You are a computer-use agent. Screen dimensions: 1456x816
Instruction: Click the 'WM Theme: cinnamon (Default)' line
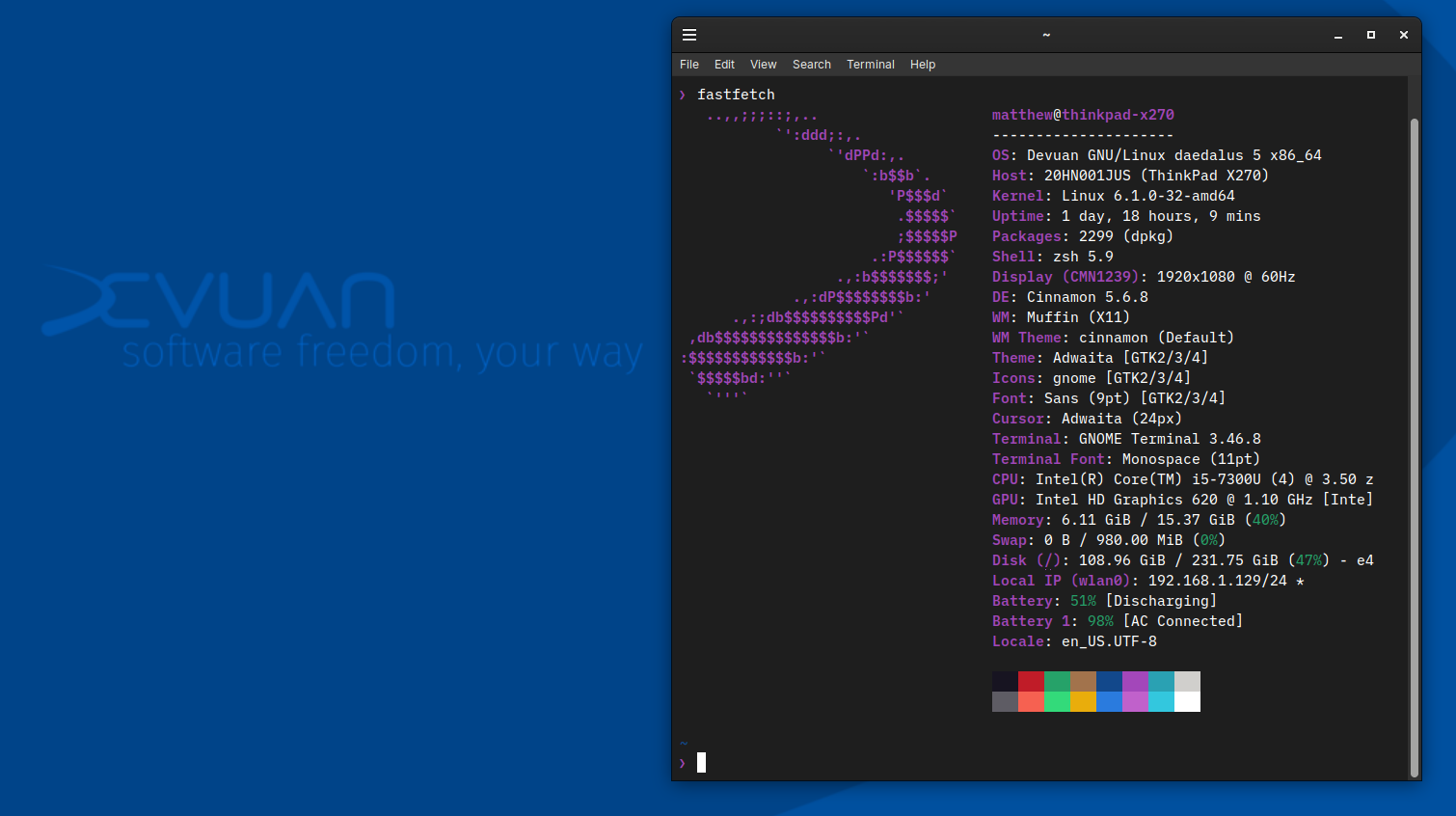click(1113, 338)
